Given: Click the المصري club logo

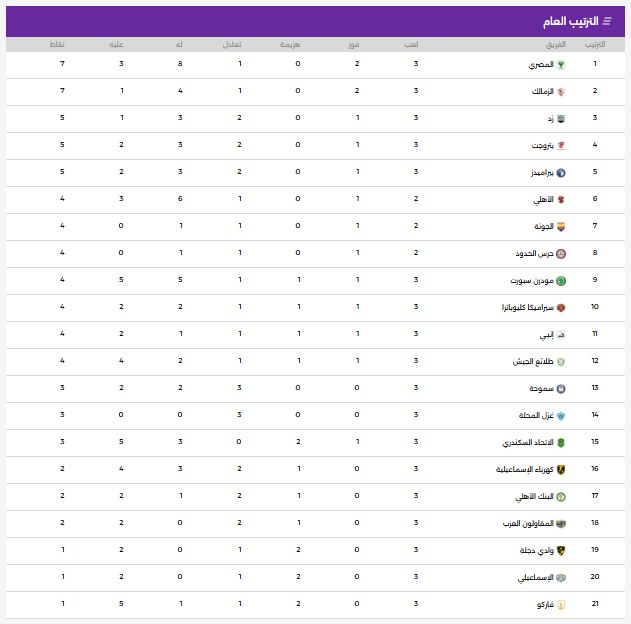Looking at the screenshot, I should coord(561,65).
